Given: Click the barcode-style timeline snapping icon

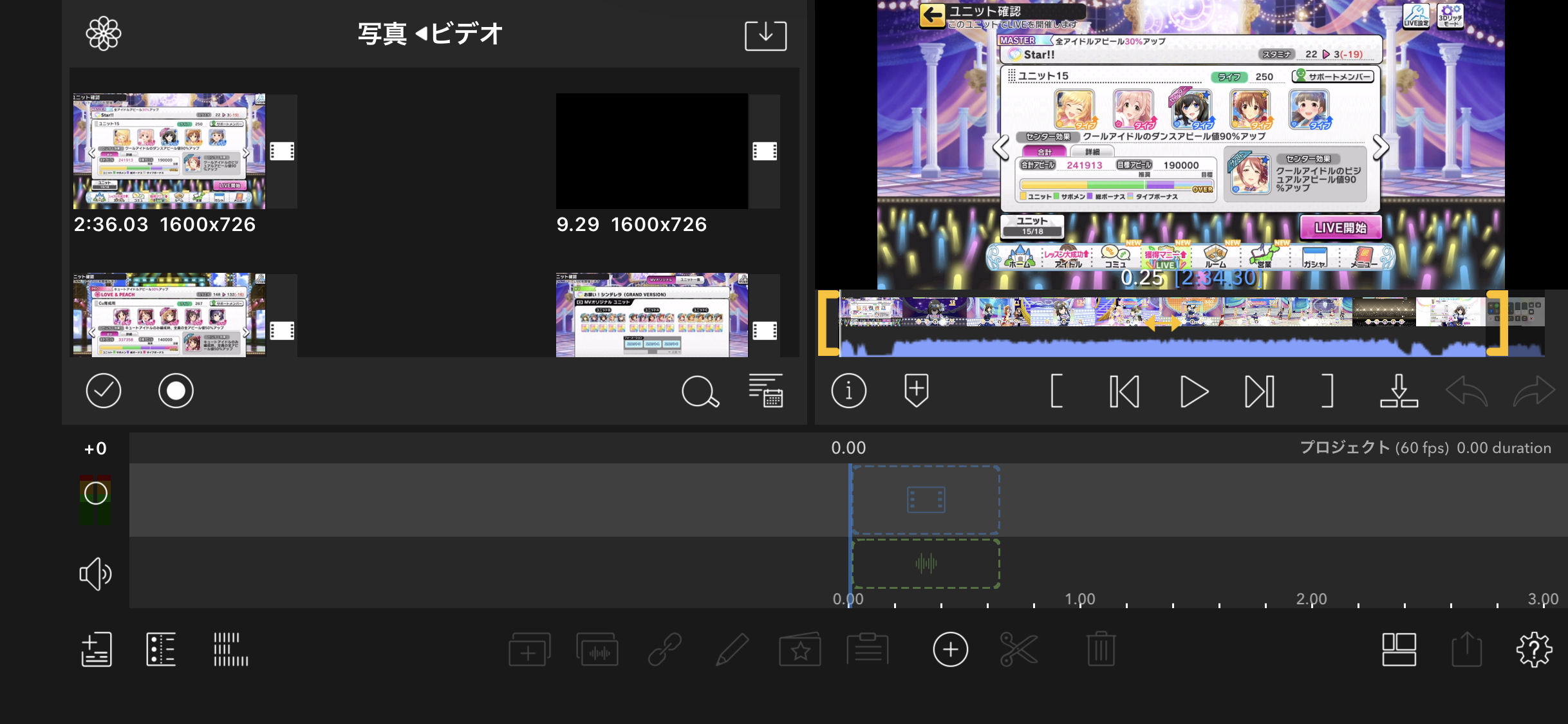Looking at the screenshot, I should click(x=230, y=649).
